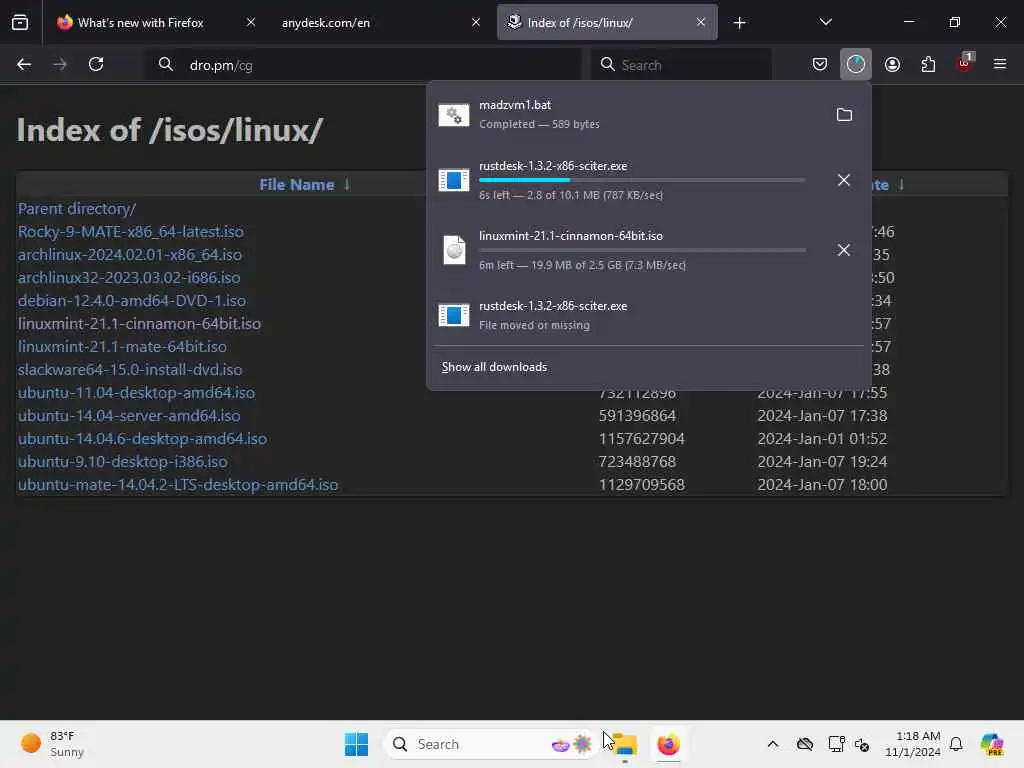Click the linuxmint-21.1-cinnamon download file icon
The image size is (1024, 768).
454,250
